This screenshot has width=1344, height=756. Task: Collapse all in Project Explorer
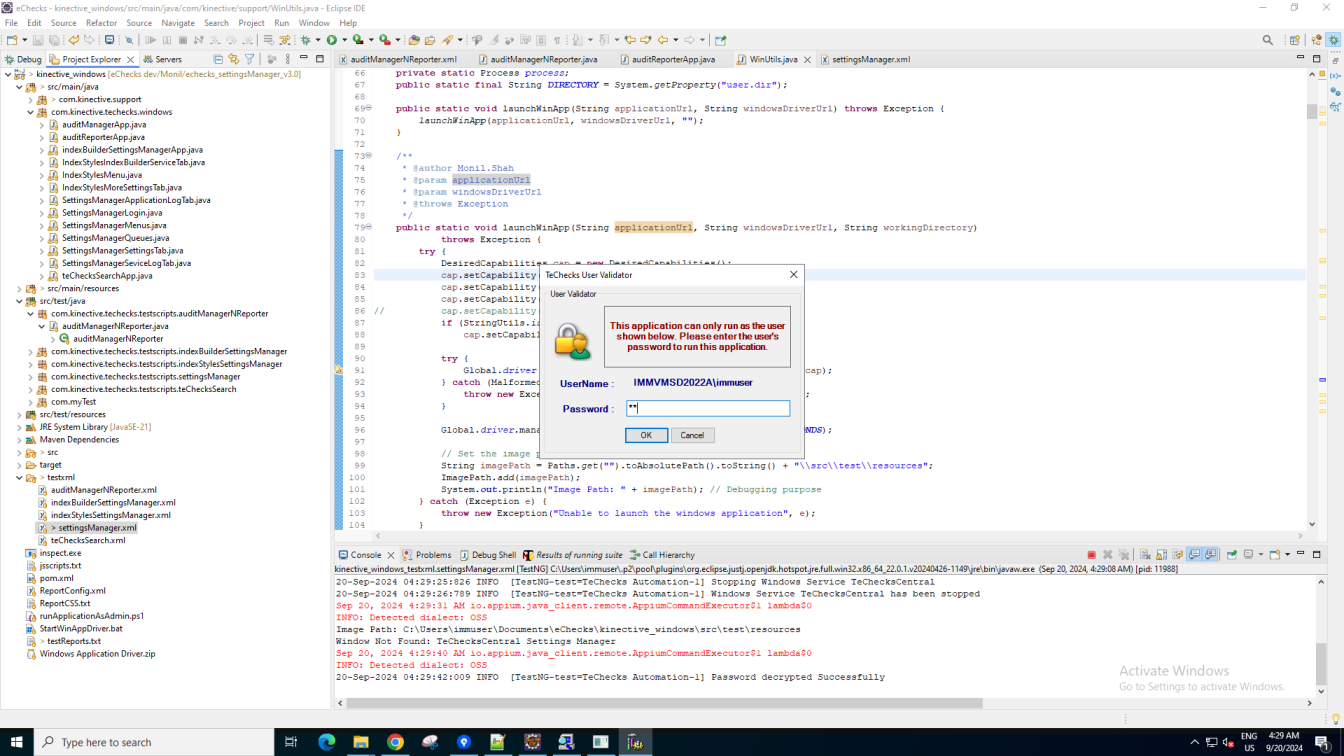(x=218, y=59)
